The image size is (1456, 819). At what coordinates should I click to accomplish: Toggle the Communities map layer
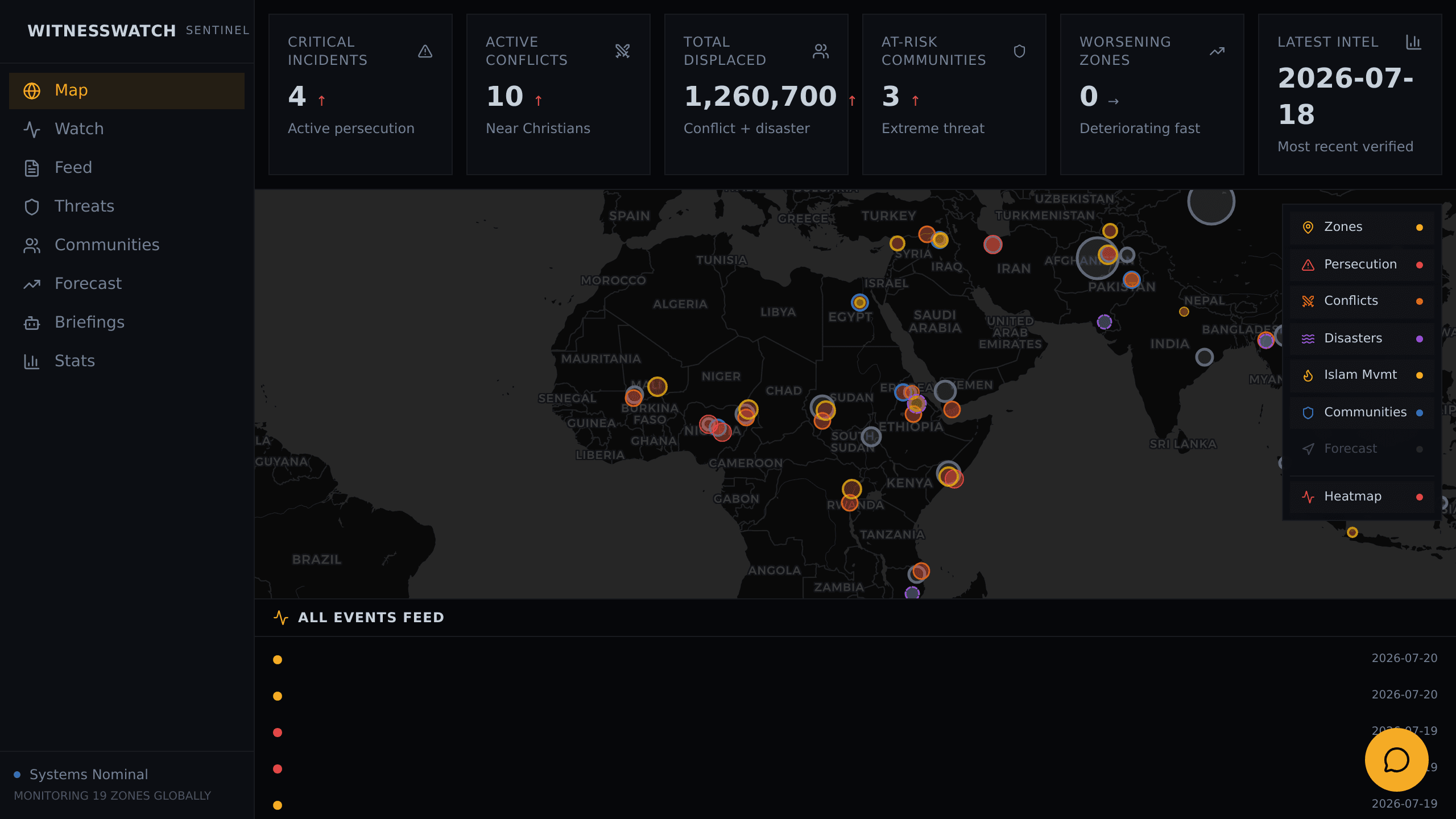pyautogui.click(x=1362, y=412)
